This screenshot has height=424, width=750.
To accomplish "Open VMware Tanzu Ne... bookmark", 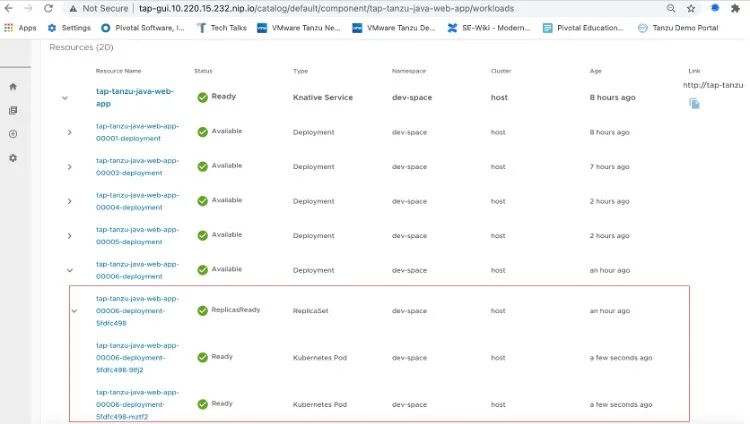I will [298, 28].
